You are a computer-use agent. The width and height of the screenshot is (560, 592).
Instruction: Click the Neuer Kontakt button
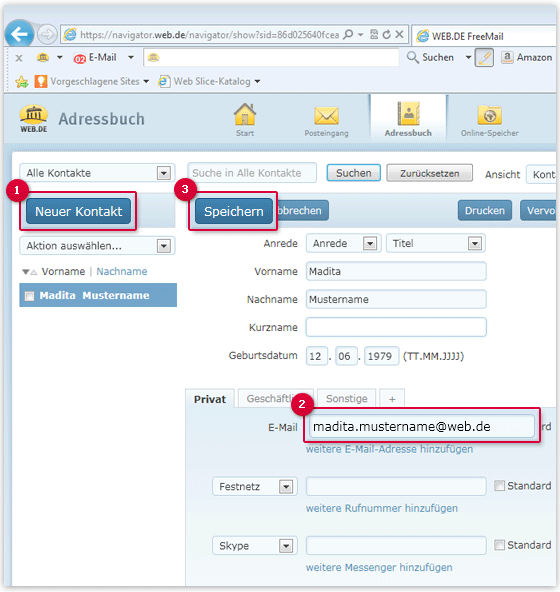tap(79, 211)
